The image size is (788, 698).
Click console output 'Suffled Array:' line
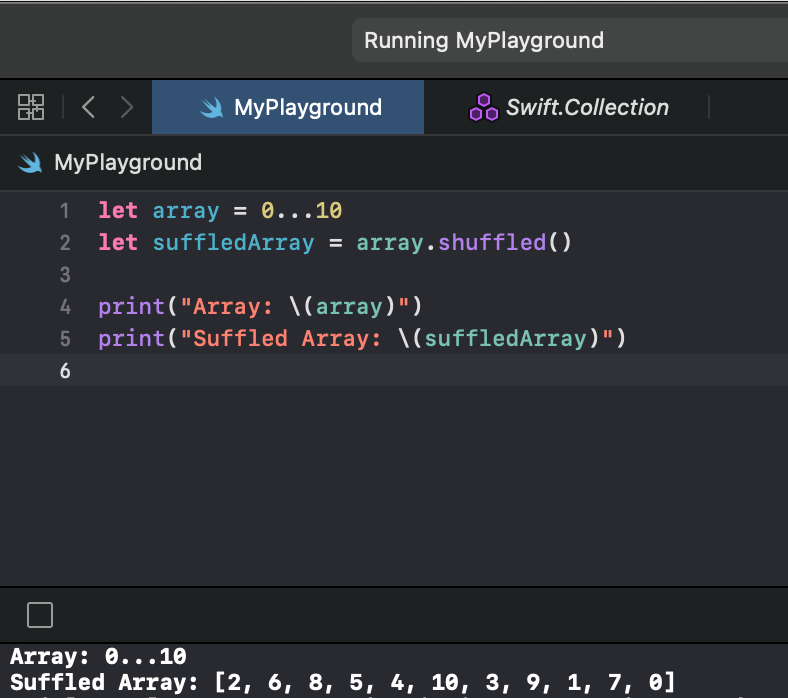(343, 682)
